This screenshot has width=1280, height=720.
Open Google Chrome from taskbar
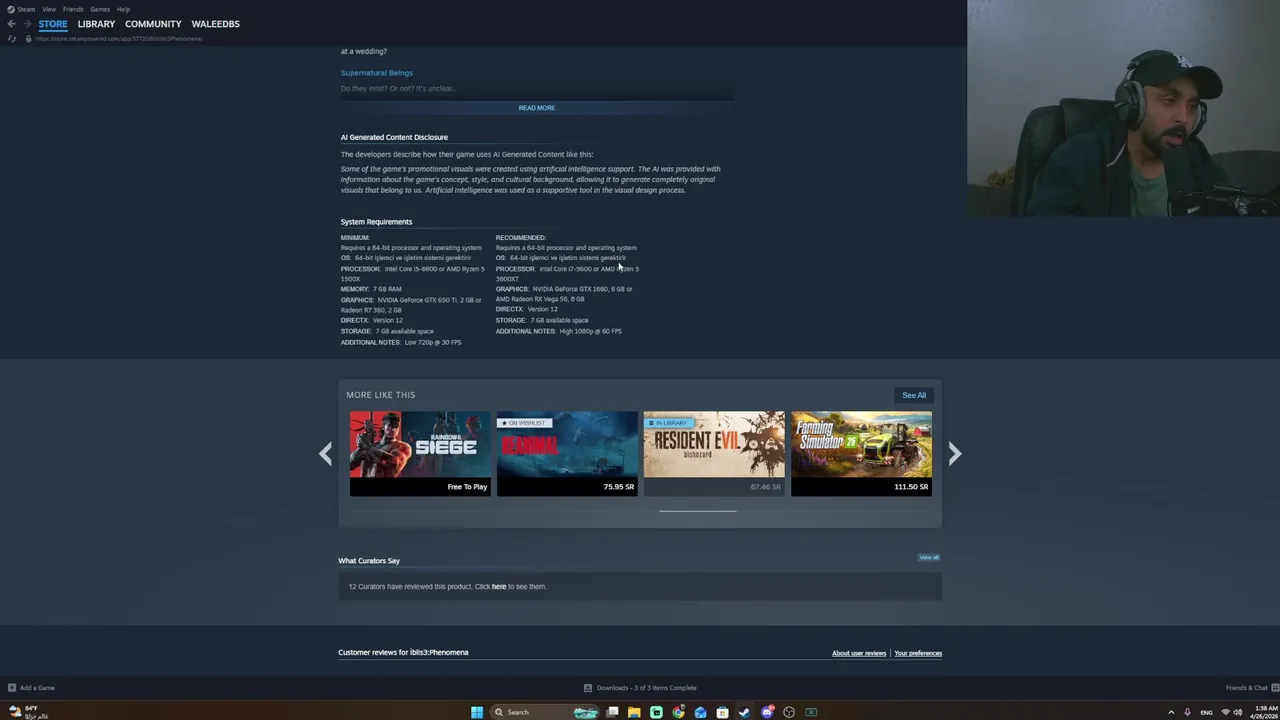click(678, 712)
